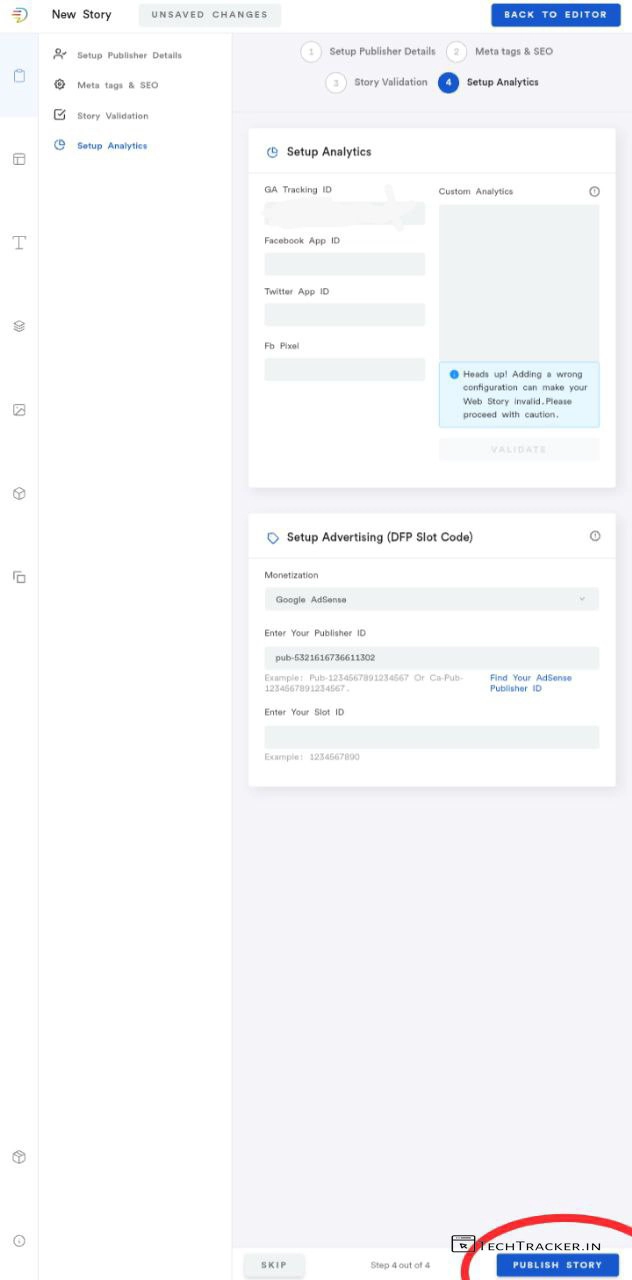Viewport: 632px width, 1280px height.
Task: Select the Text tool icon
Action: pyautogui.click(x=19, y=243)
